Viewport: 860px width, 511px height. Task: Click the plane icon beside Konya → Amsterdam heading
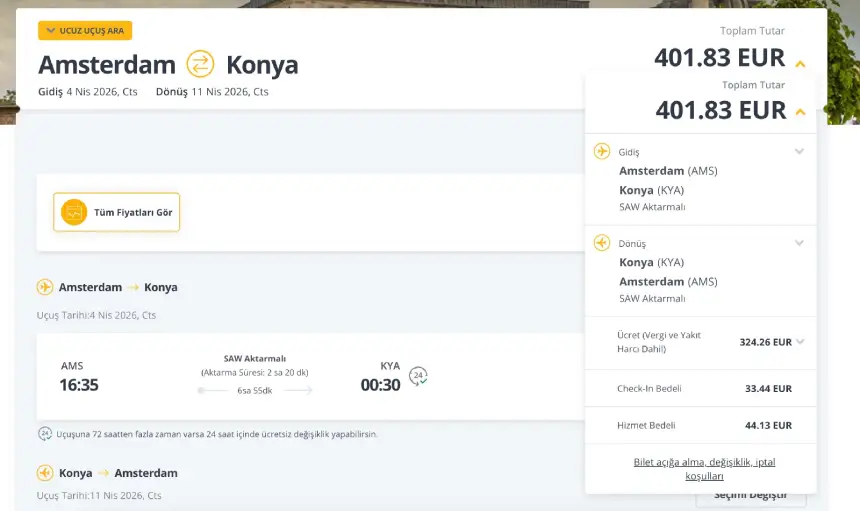point(45,473)
